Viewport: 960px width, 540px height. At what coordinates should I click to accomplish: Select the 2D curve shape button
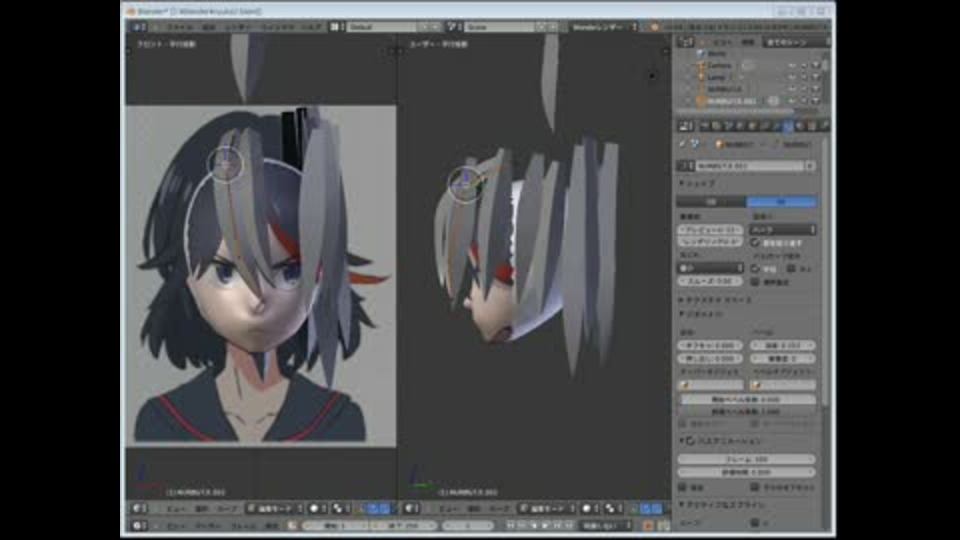pyautogui.click(x=711, y=202)
